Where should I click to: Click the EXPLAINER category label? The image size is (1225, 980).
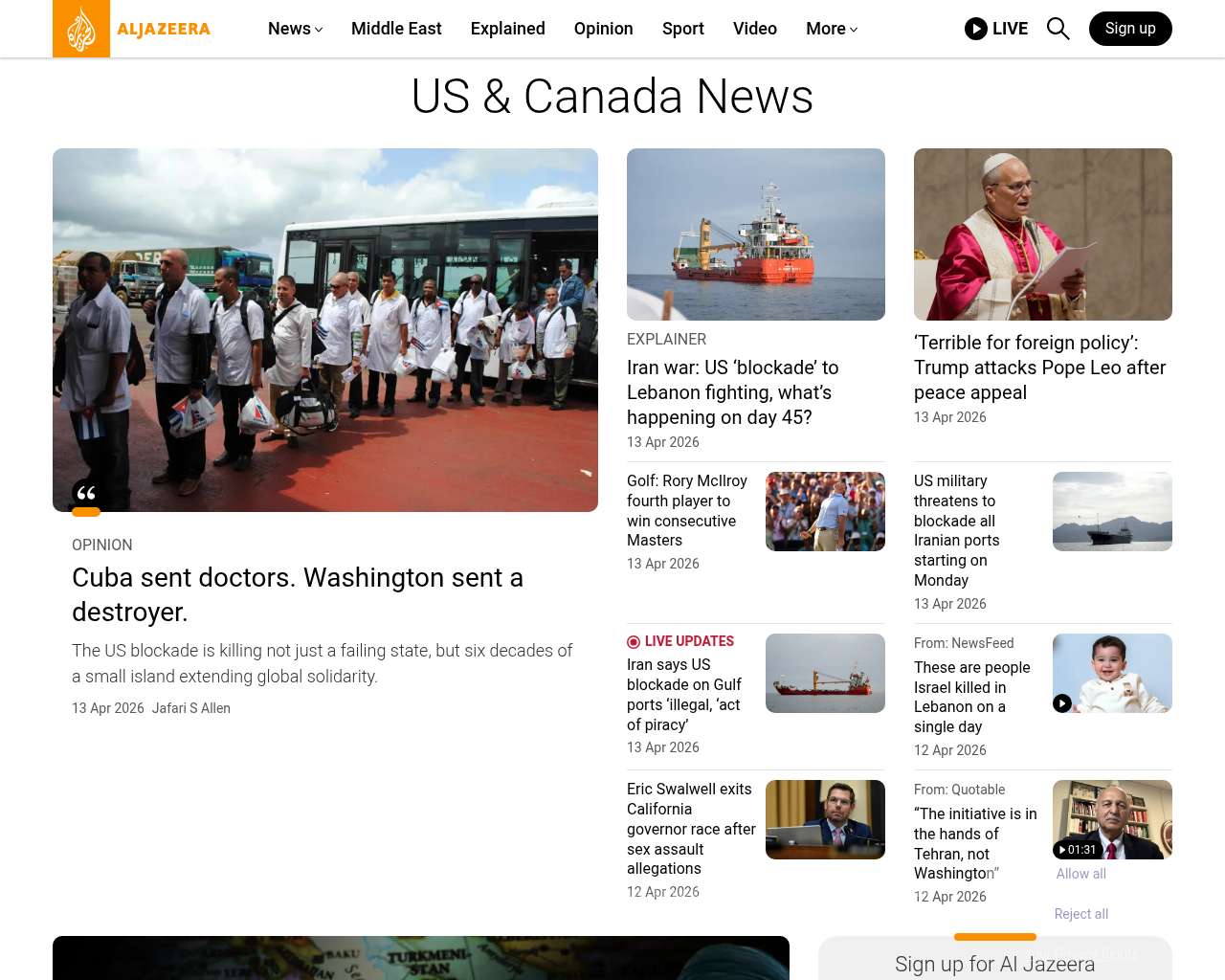click(x=667, y=340)
